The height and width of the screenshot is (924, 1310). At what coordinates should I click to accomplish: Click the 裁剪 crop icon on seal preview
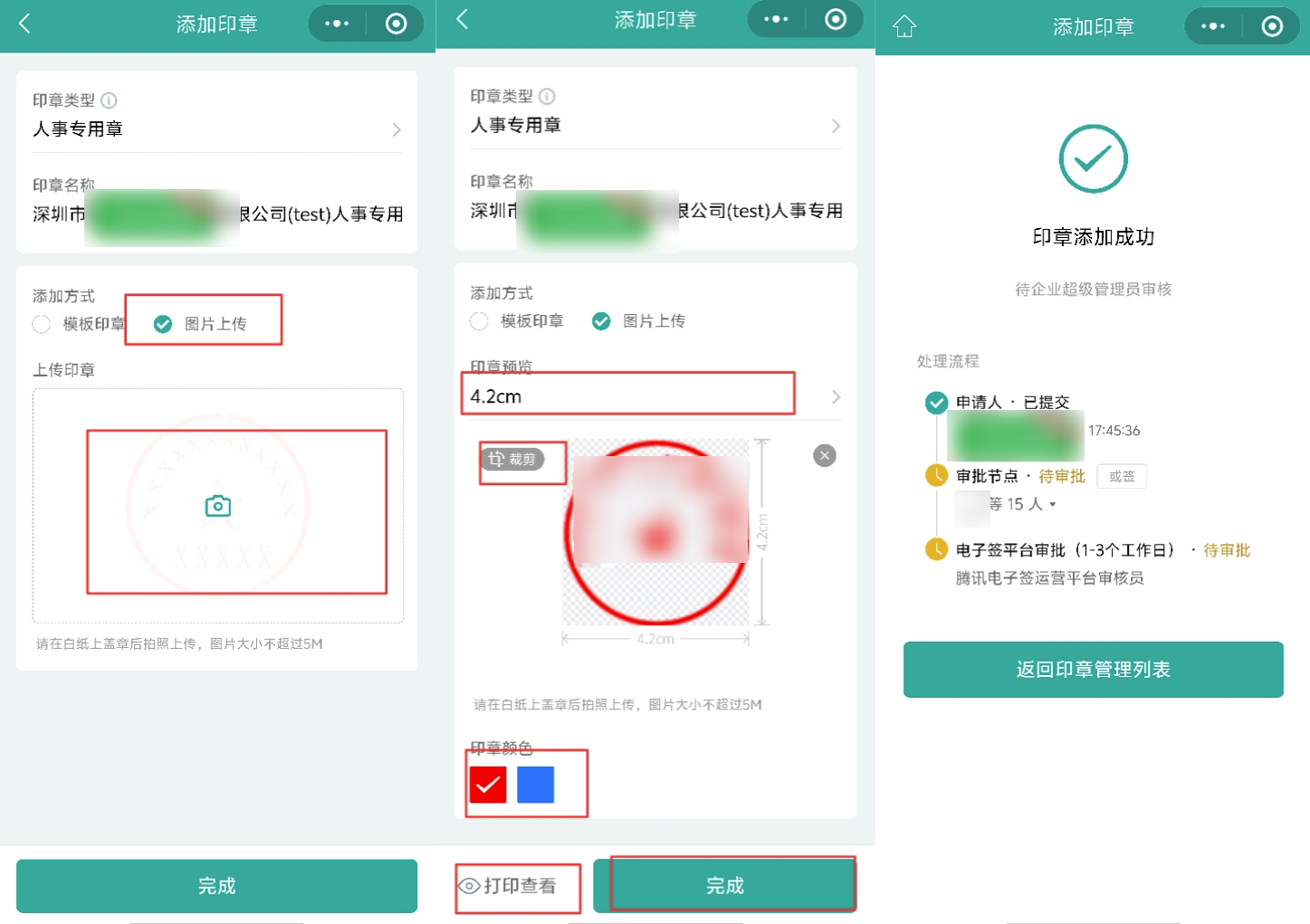point(512,460)
